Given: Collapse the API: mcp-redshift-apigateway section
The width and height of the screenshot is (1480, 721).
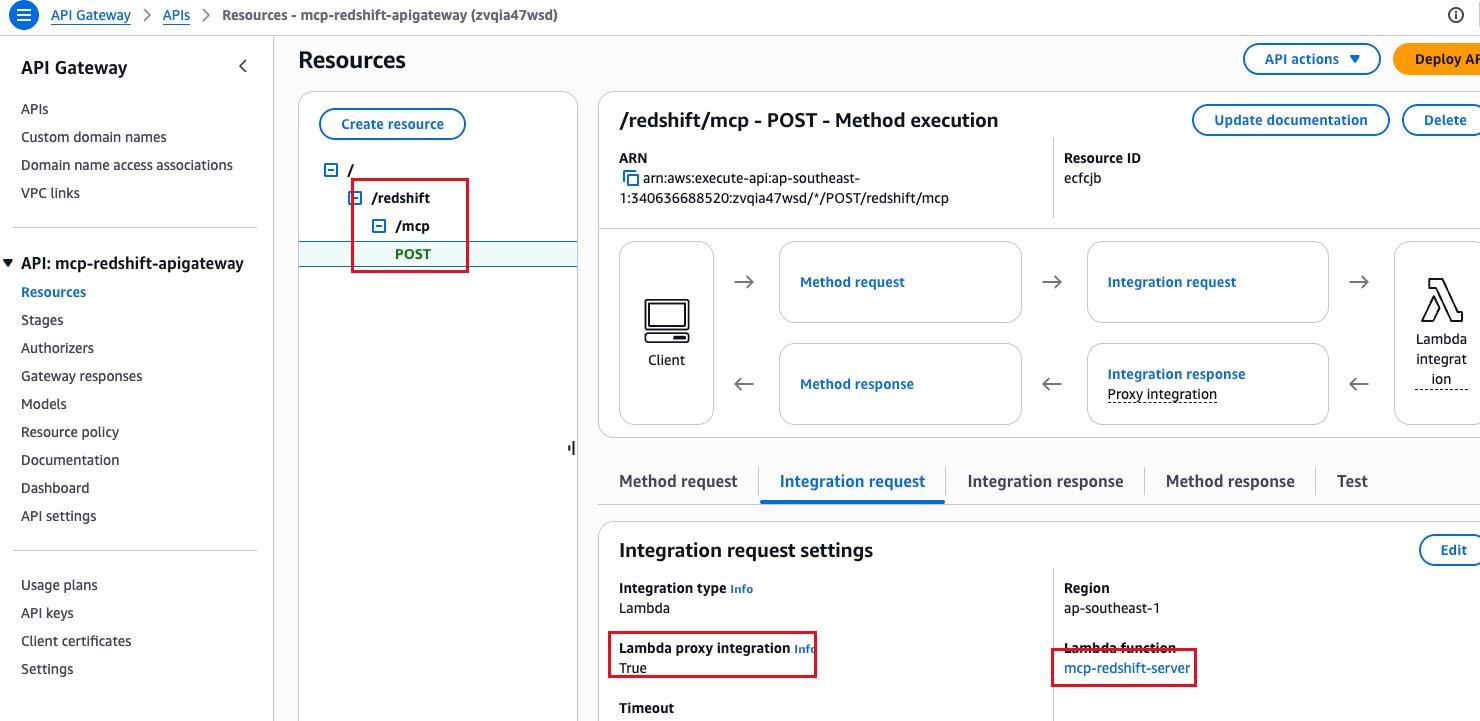Looking at the screenshot, I should click(10, 263).
